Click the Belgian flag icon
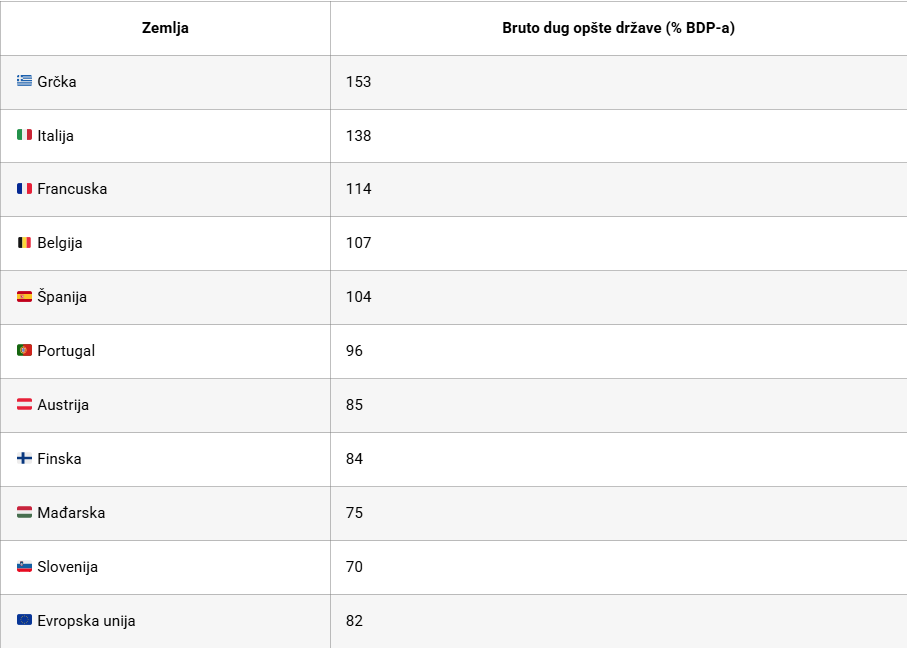The image size is (907, 648). (24, 243)
